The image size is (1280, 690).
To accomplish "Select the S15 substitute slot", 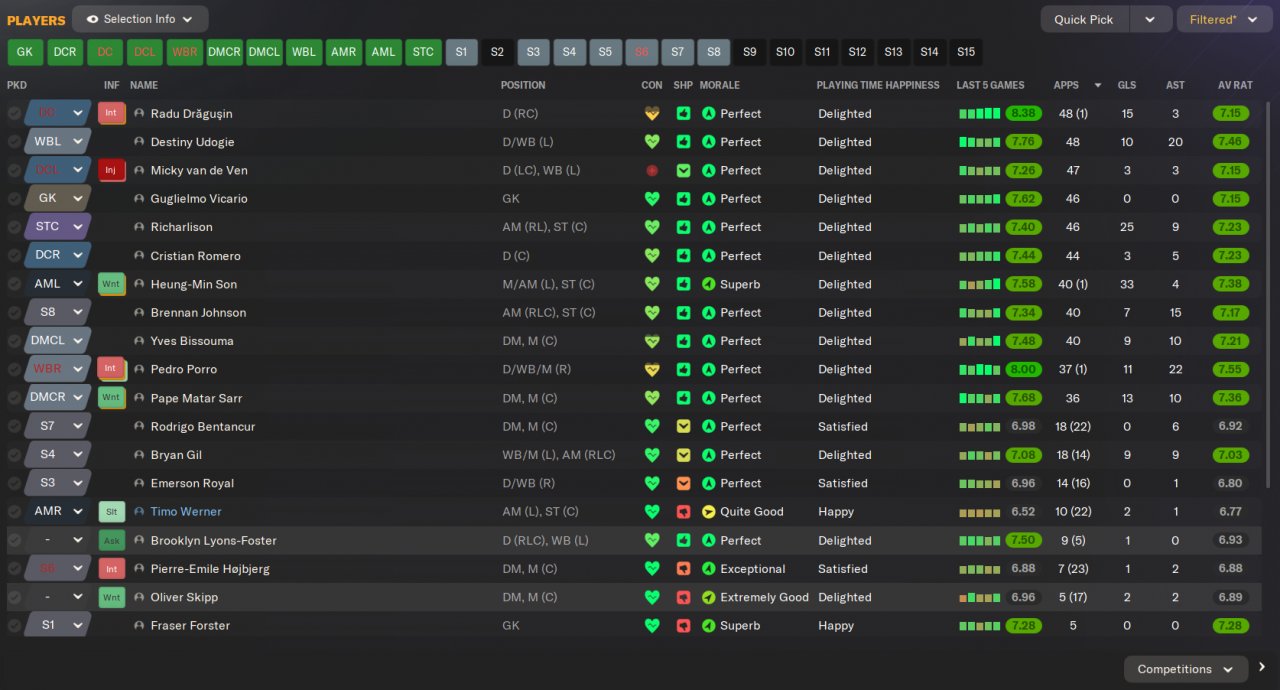I will [966, 52].
